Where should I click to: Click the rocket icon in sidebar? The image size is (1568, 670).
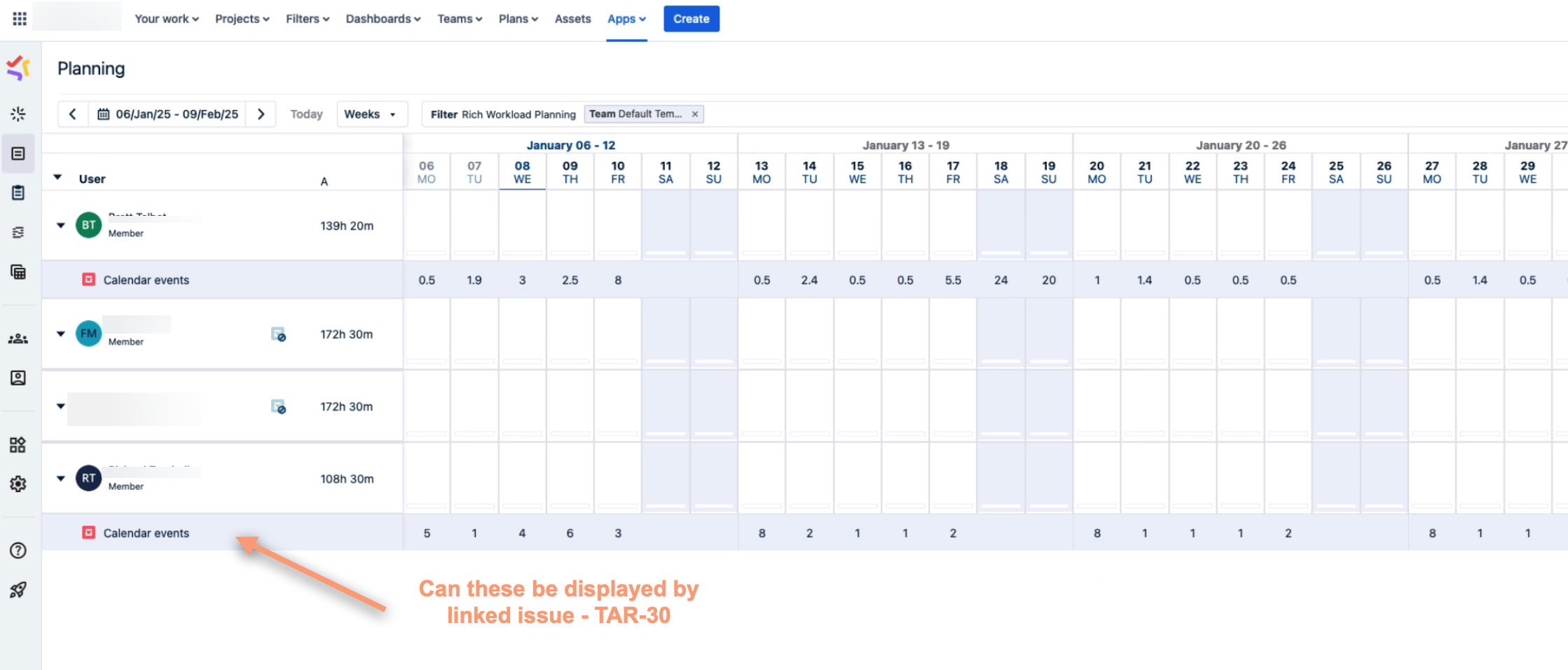point(18,590)
